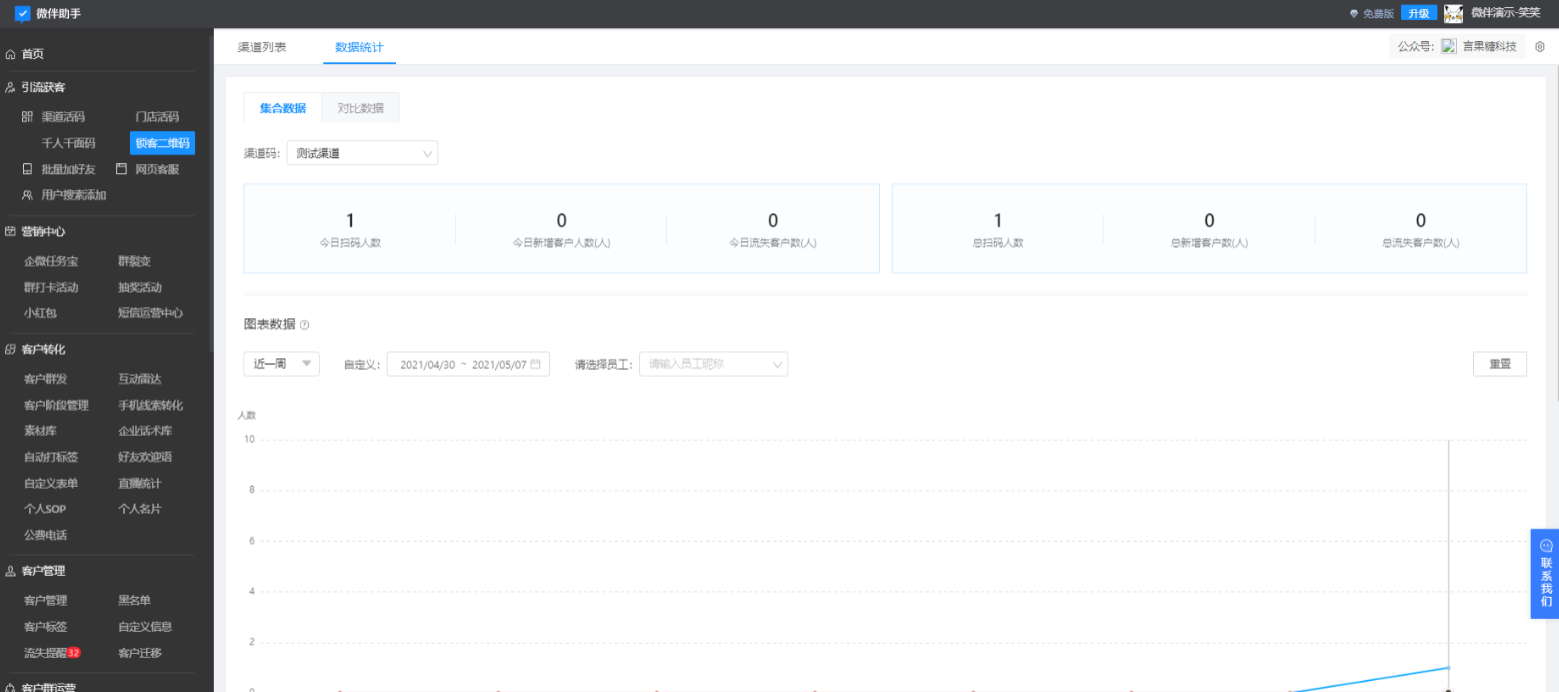This screenshot has width=1559, height=692.
Task: Open 自定义表单 in the sidebar
Action: click(x=51, y=483)
